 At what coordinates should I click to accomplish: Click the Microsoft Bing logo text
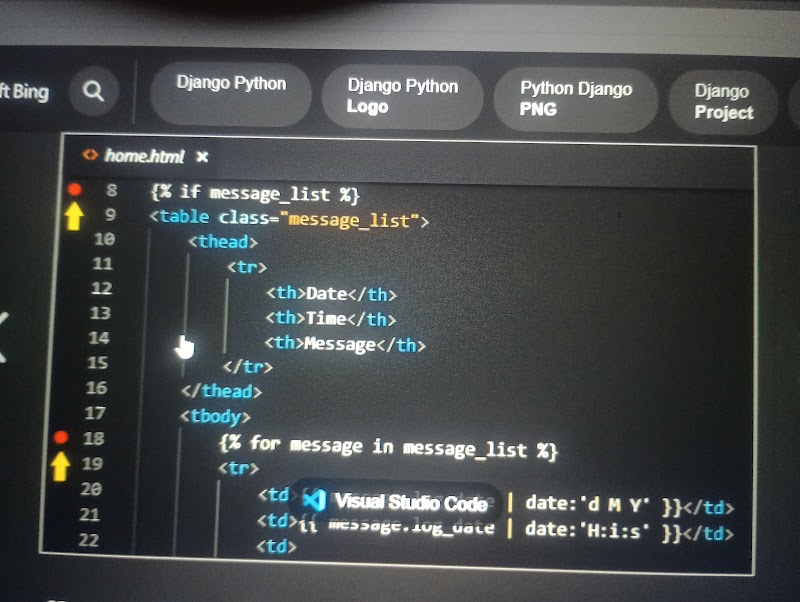click(x=24, y=92)
